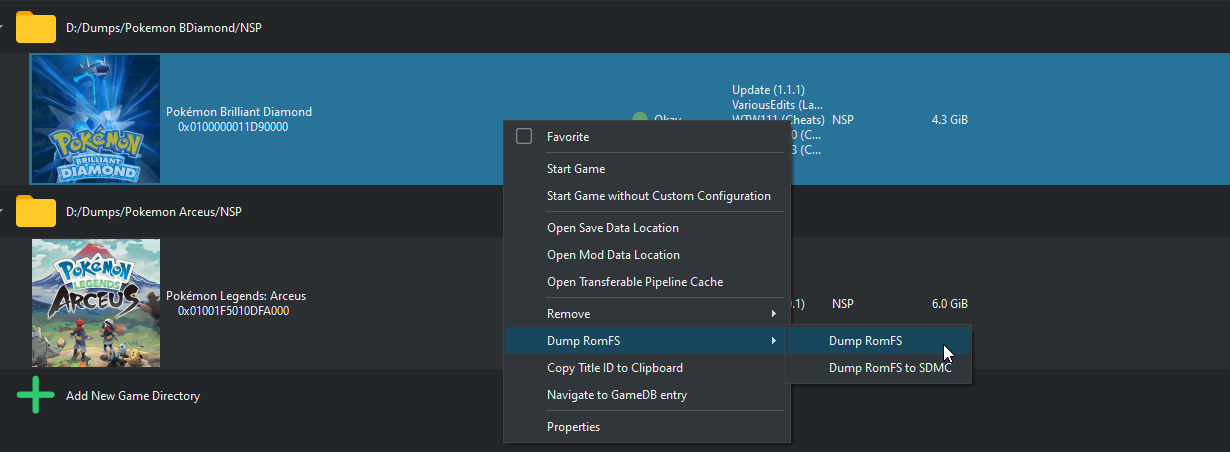1230x452 pixels.
Task: Click the Pokémon Brilliant Diamond cover thumbnail
Action: (96, 119)
